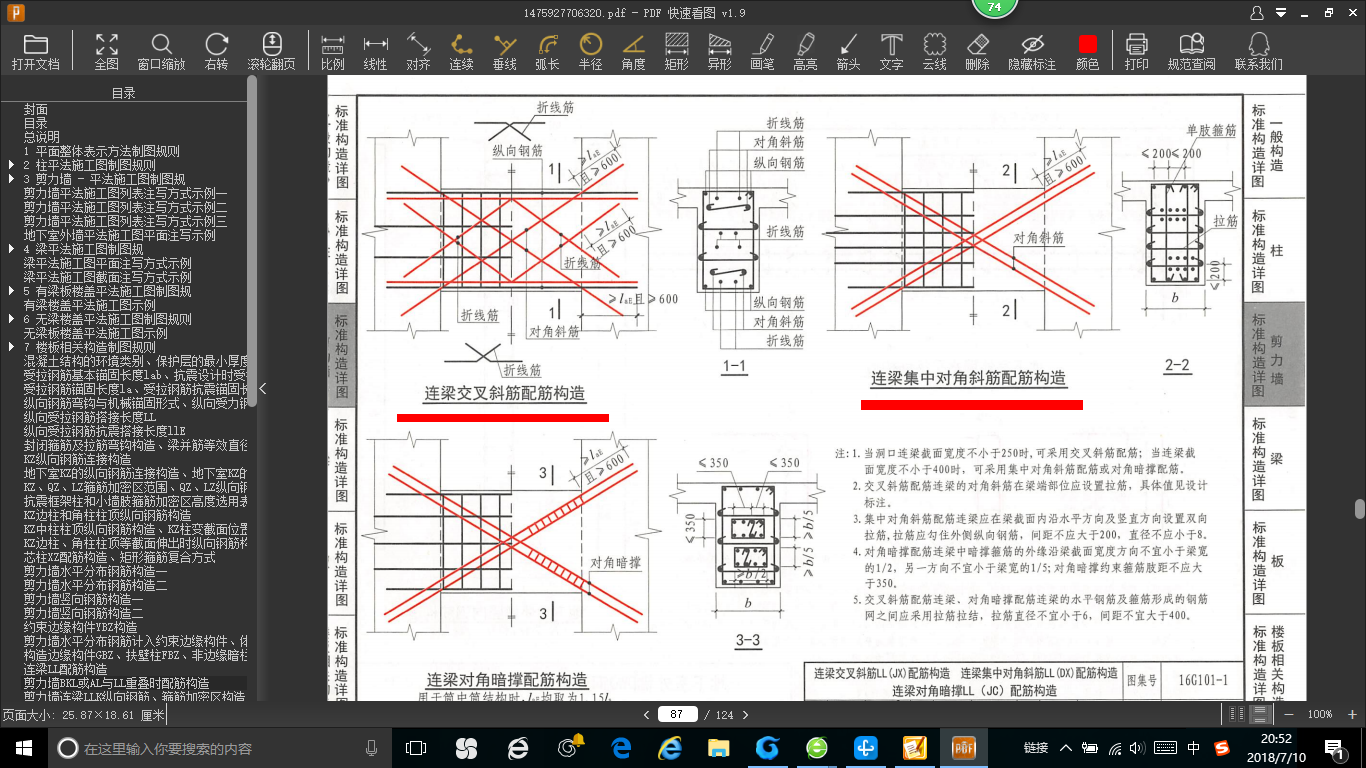
Task: Select the 异形 irregular shape tool
Action: [x=719, y=51]
